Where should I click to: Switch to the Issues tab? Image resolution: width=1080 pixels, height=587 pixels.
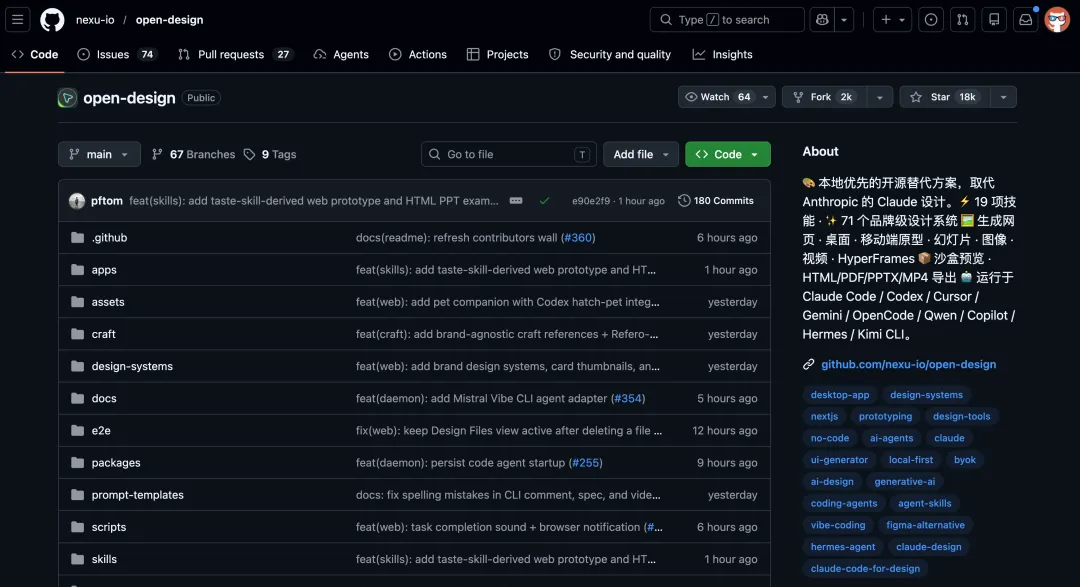(x=116, y=54)
